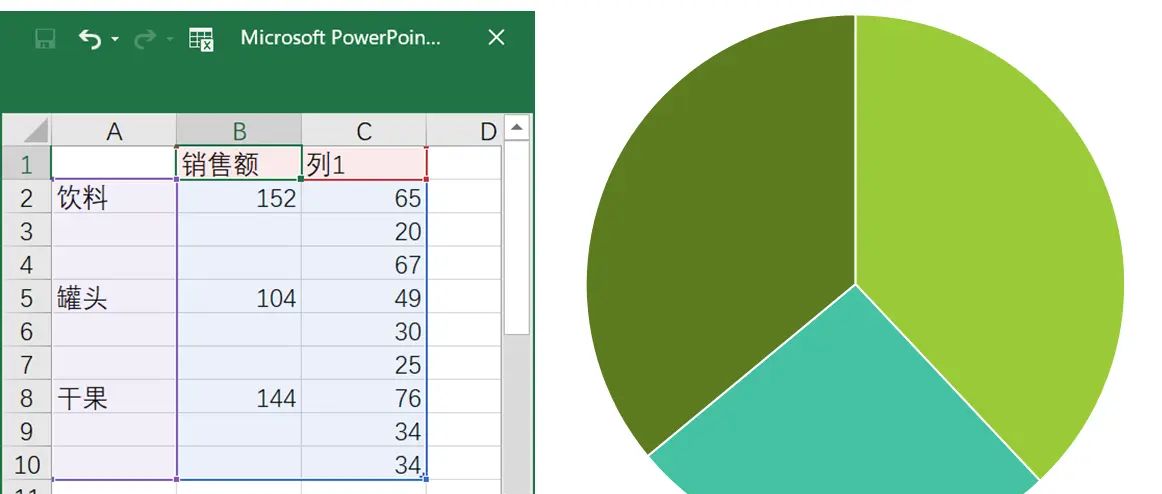Select row 7 header
This screenshot has height=494, width=1162.
(x=27, y=364)
